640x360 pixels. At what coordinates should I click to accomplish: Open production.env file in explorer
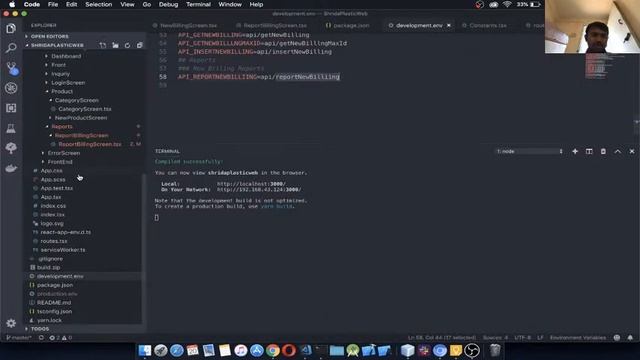click(57, 294)
